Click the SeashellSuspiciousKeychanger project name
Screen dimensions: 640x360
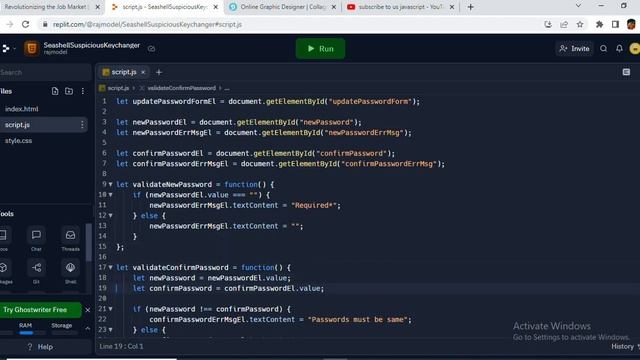click(91, 45)
